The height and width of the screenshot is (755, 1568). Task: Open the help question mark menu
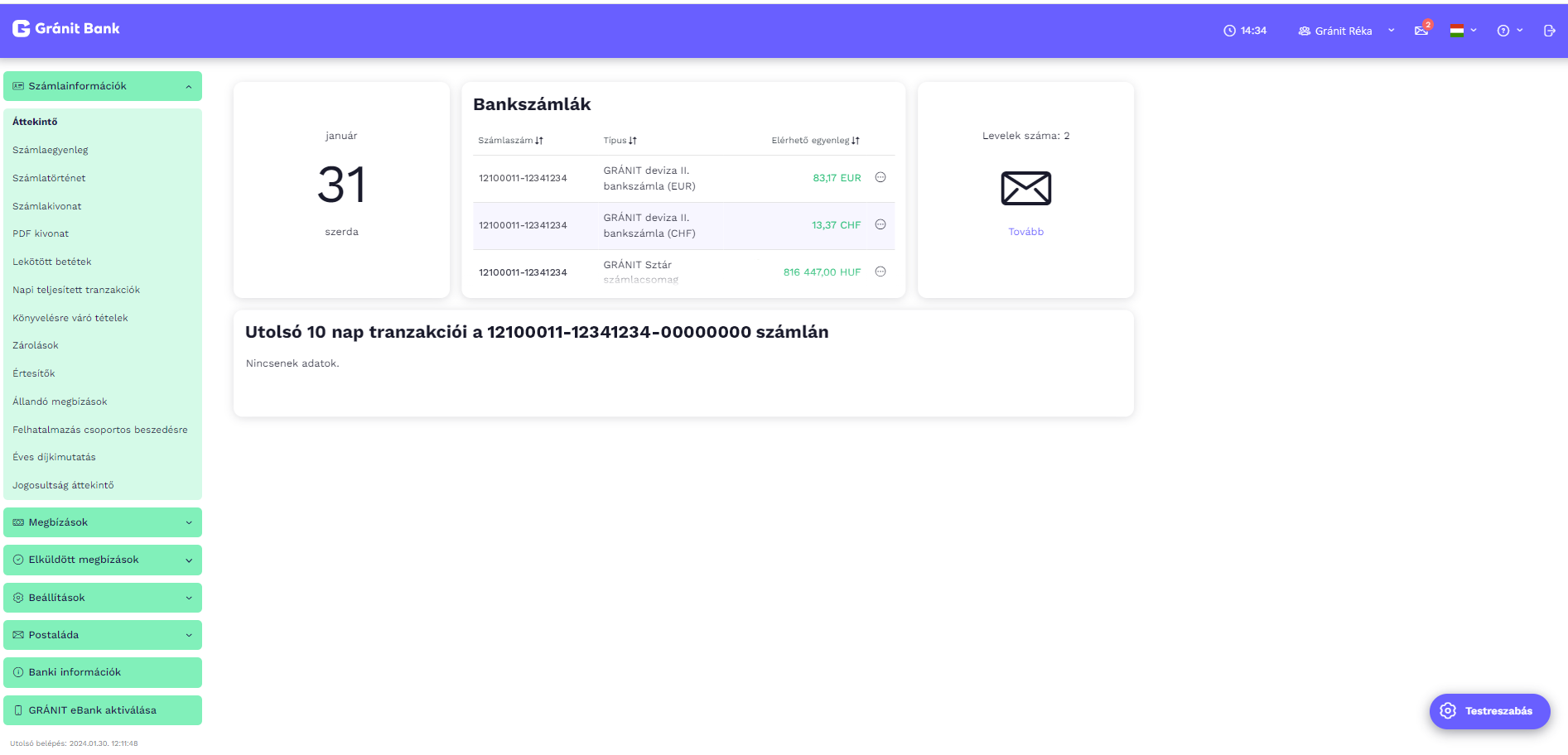coord(1509,31)
